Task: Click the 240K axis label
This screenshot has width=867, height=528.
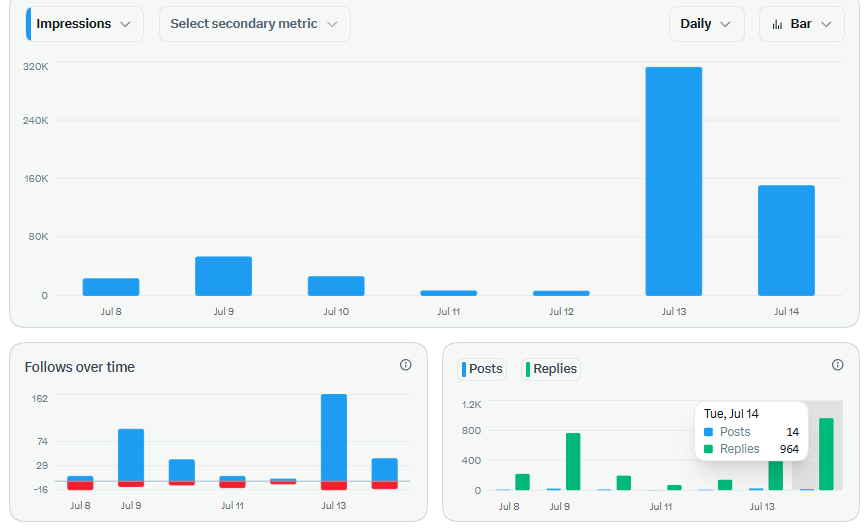Action: [x=35, y=120]
